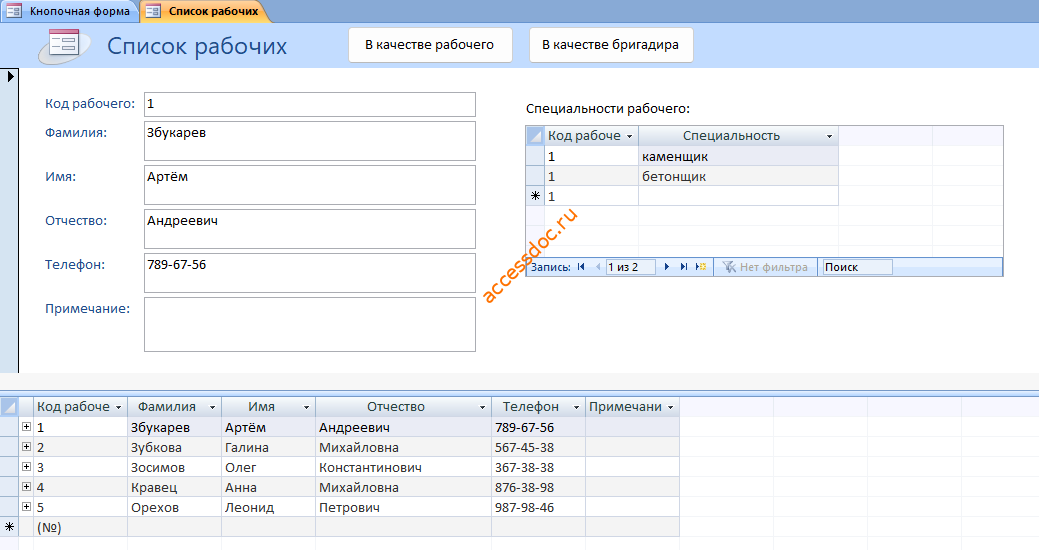Click the empty Примечание field
The height and width of the screenshot is (550, 1039).
tap(309, 324)
